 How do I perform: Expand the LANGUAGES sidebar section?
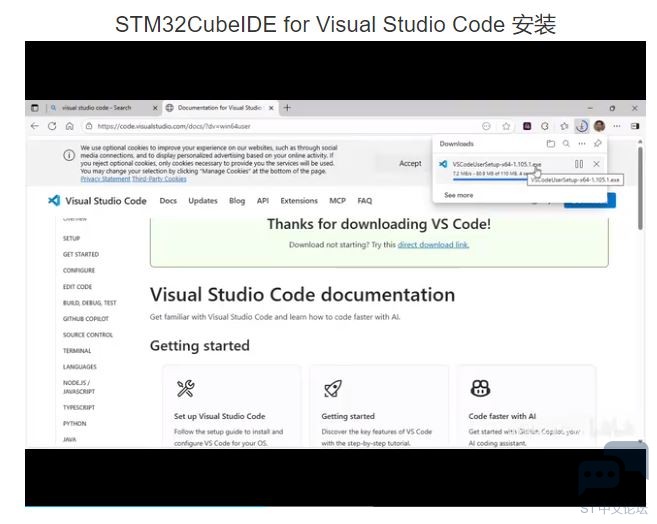pos(80,367)
